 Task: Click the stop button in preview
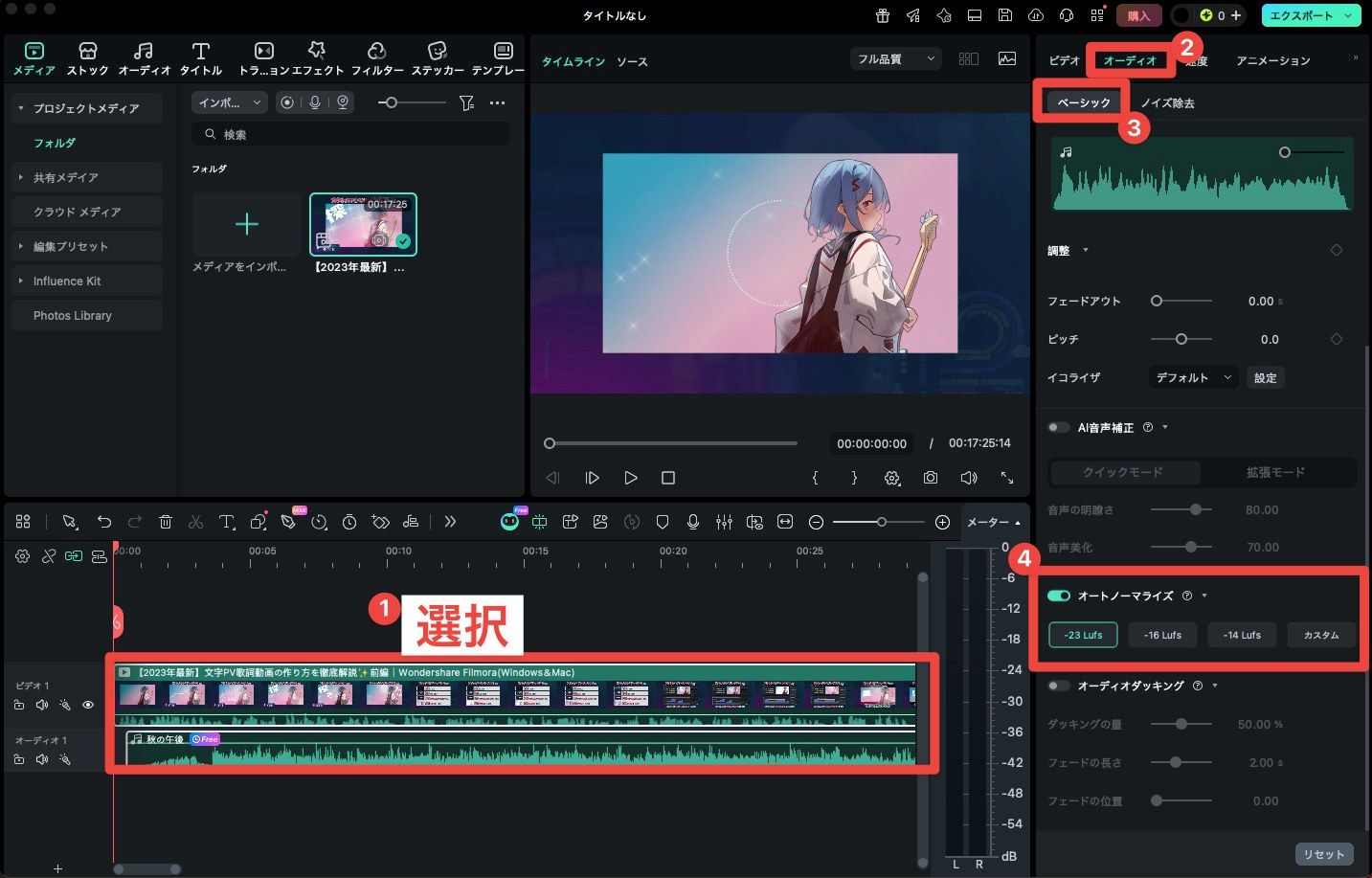668,477
